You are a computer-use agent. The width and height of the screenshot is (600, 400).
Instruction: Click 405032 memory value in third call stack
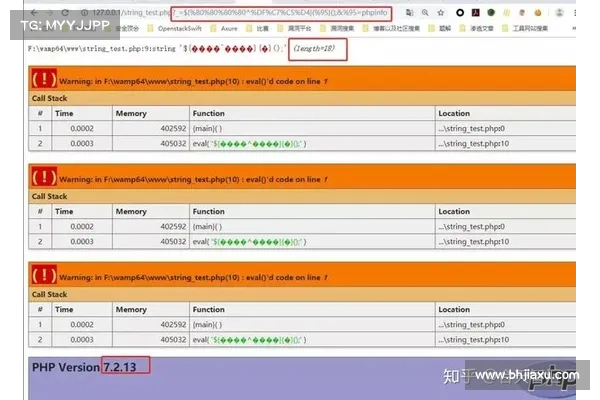point(173,340)
